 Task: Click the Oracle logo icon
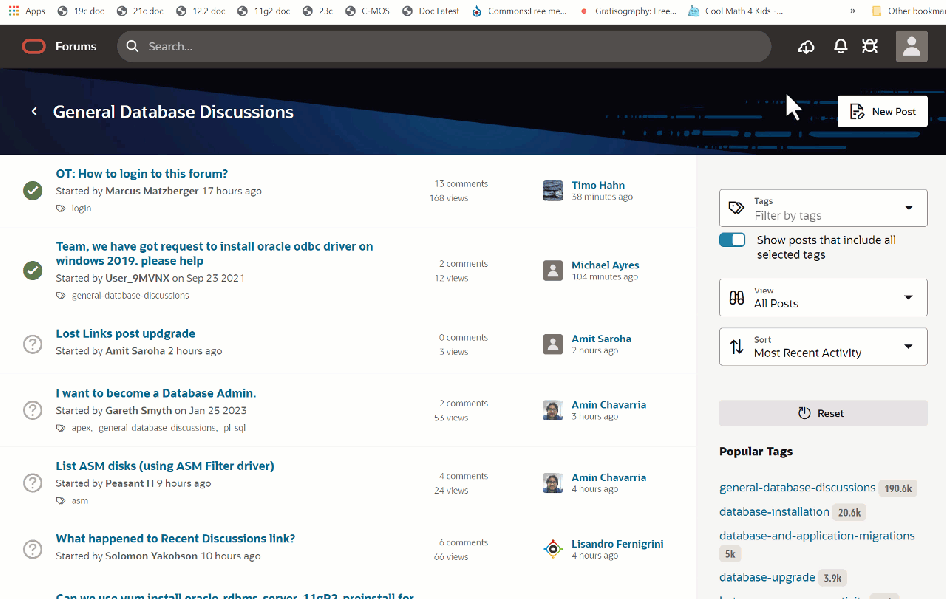(x=34, y=46)
